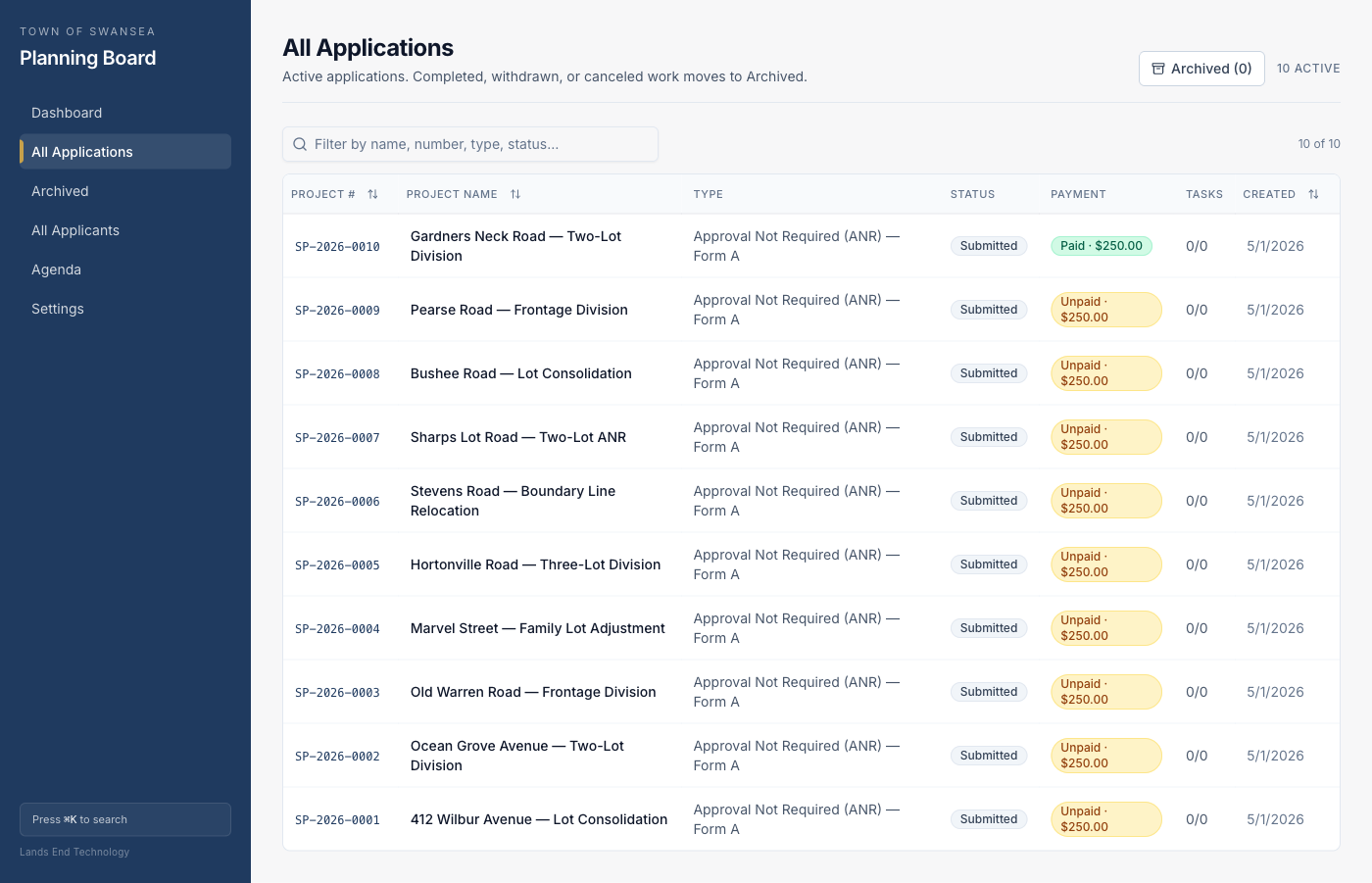Image resolution: width=1372 pixels, height=883 pixels.
Task: Click Submitted status for Hortonville Road row
Action: [x=989, y=564]
